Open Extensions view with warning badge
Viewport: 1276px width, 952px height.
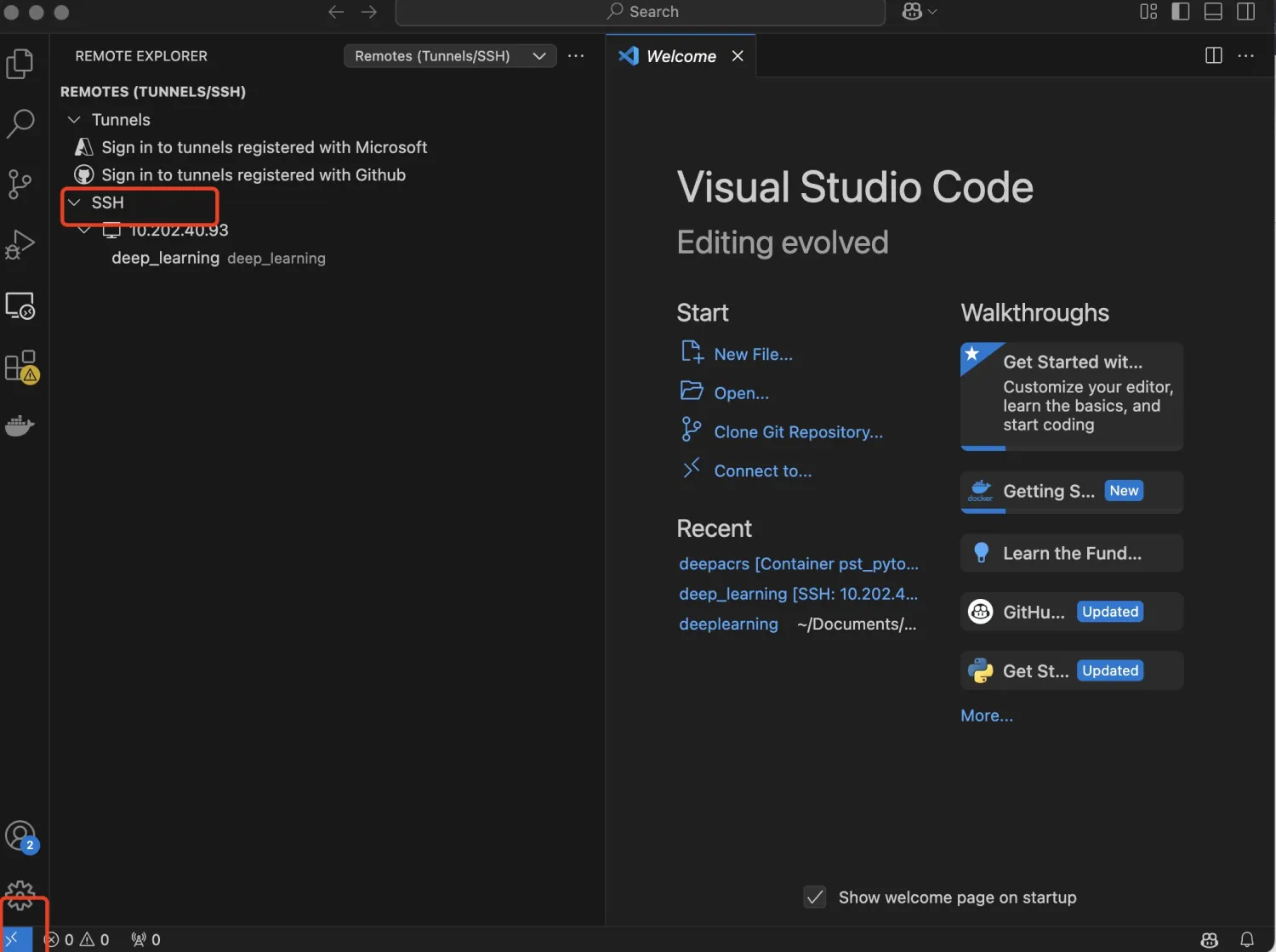pyautogui.click(x=20, y=367)
